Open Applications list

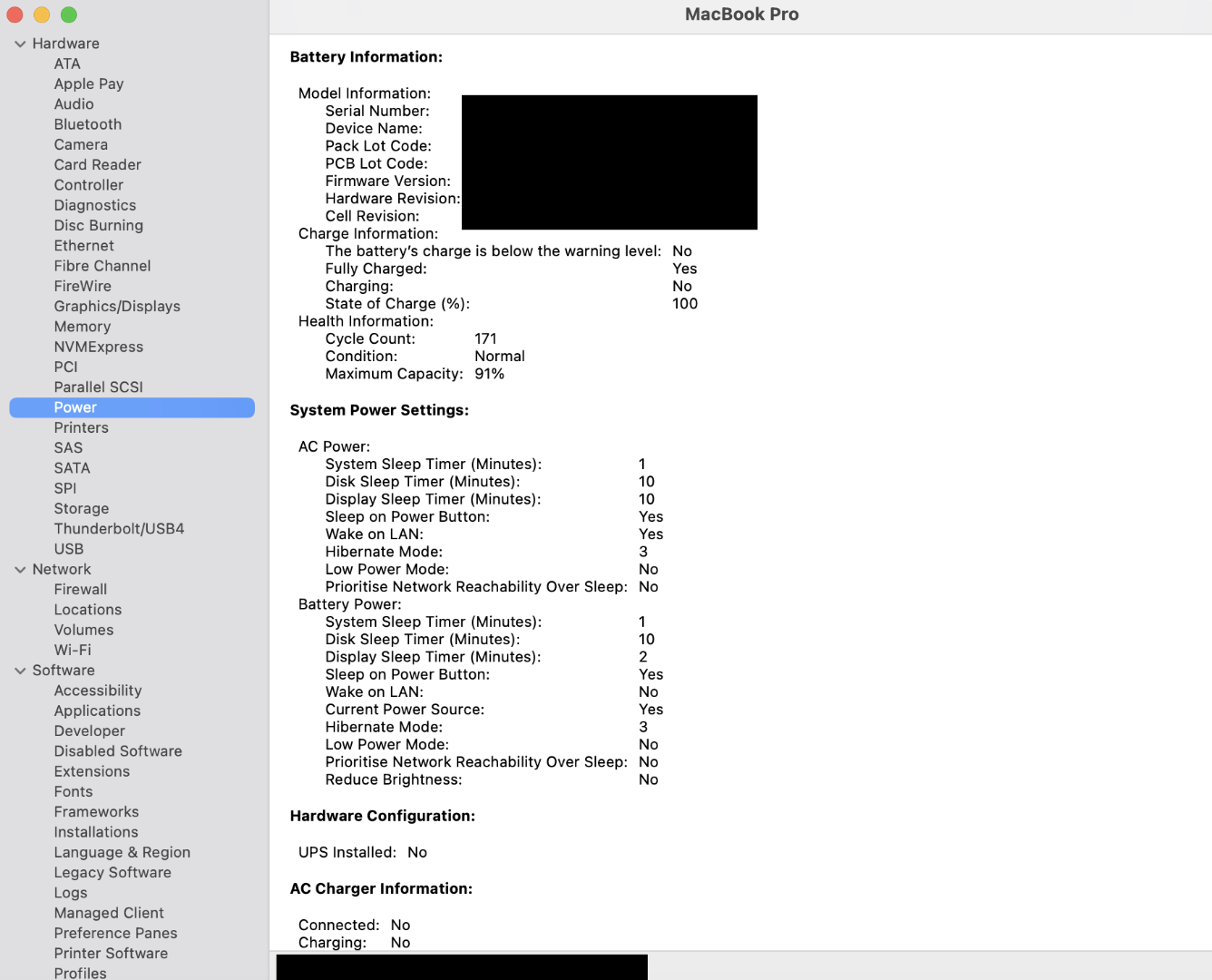(97, 711)
